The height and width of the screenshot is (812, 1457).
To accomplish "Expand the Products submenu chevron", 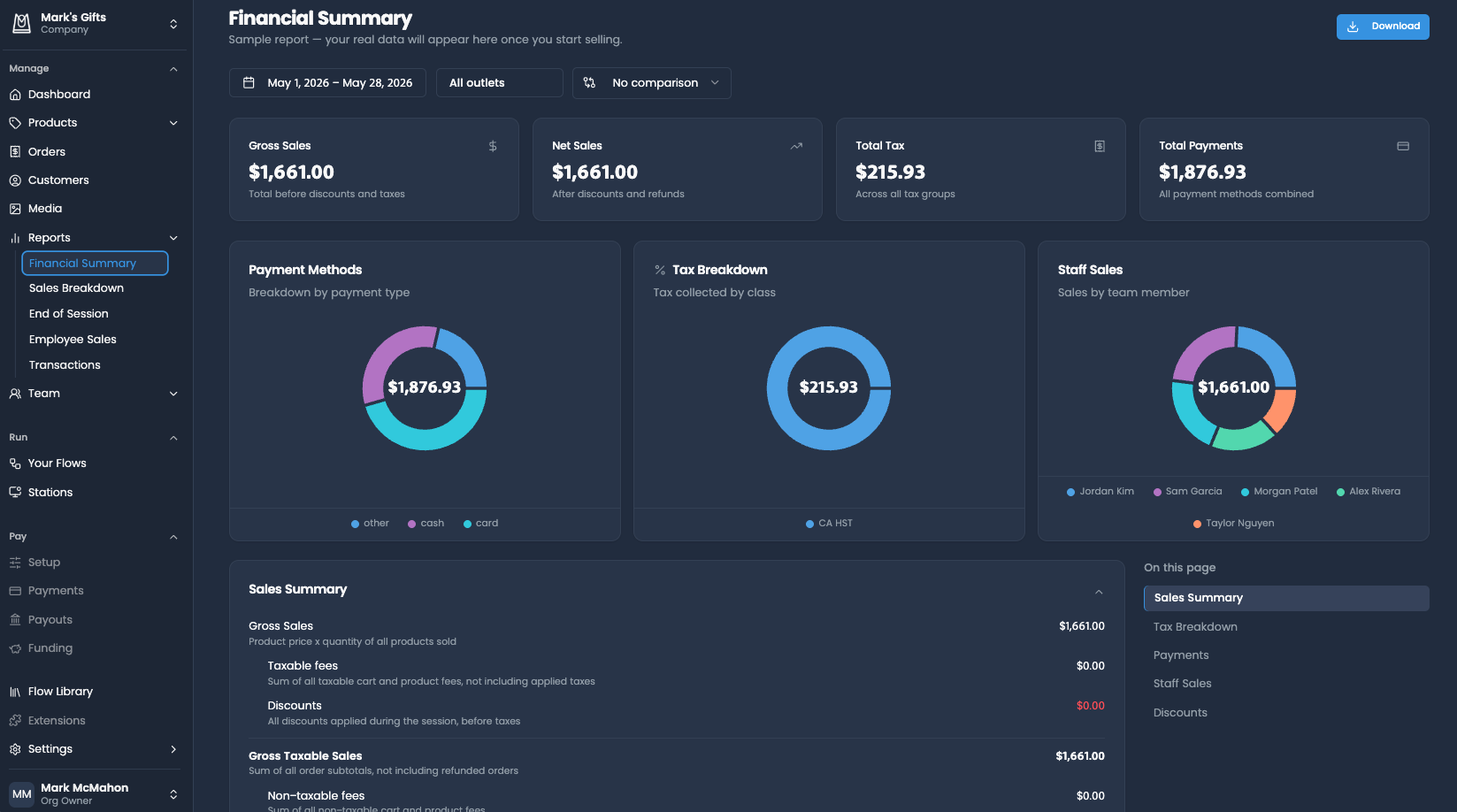I will point(173,123).
